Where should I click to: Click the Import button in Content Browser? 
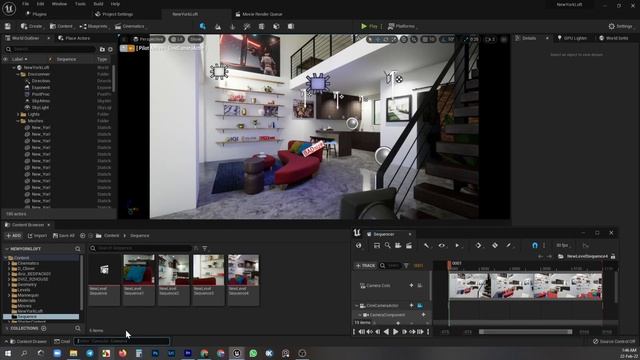click(37, 236)
